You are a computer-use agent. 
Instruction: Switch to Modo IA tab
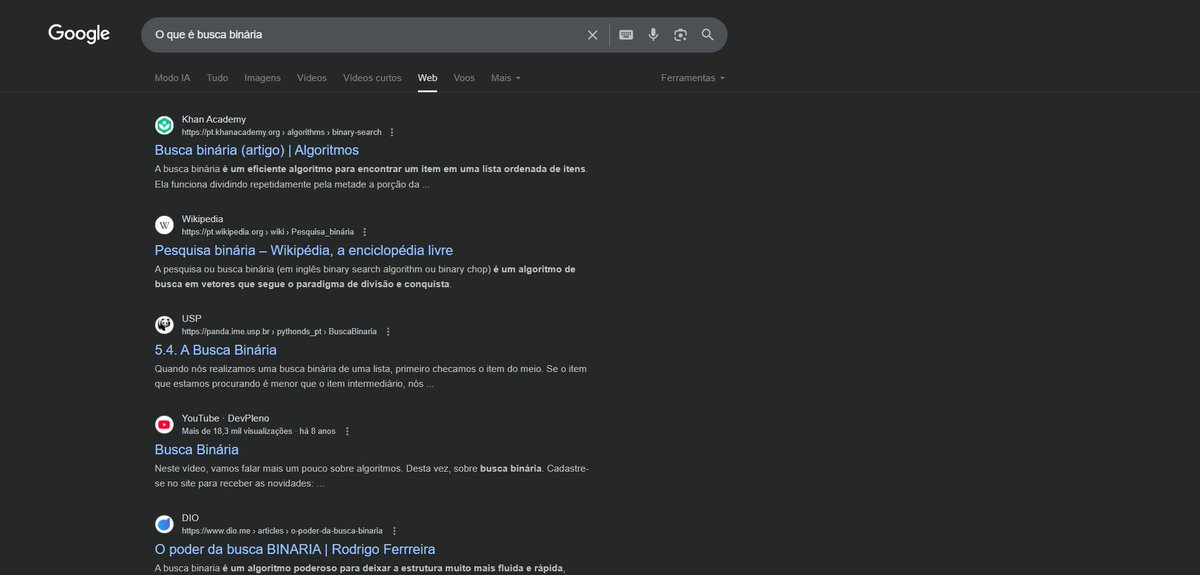click(172, 78)
